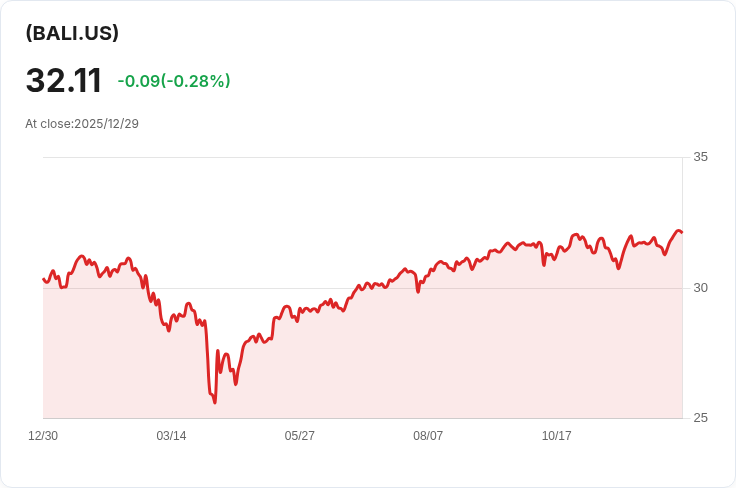Click the (BALI.US) ticker title
Screen dimensions: 736x488
pos(72,33)
